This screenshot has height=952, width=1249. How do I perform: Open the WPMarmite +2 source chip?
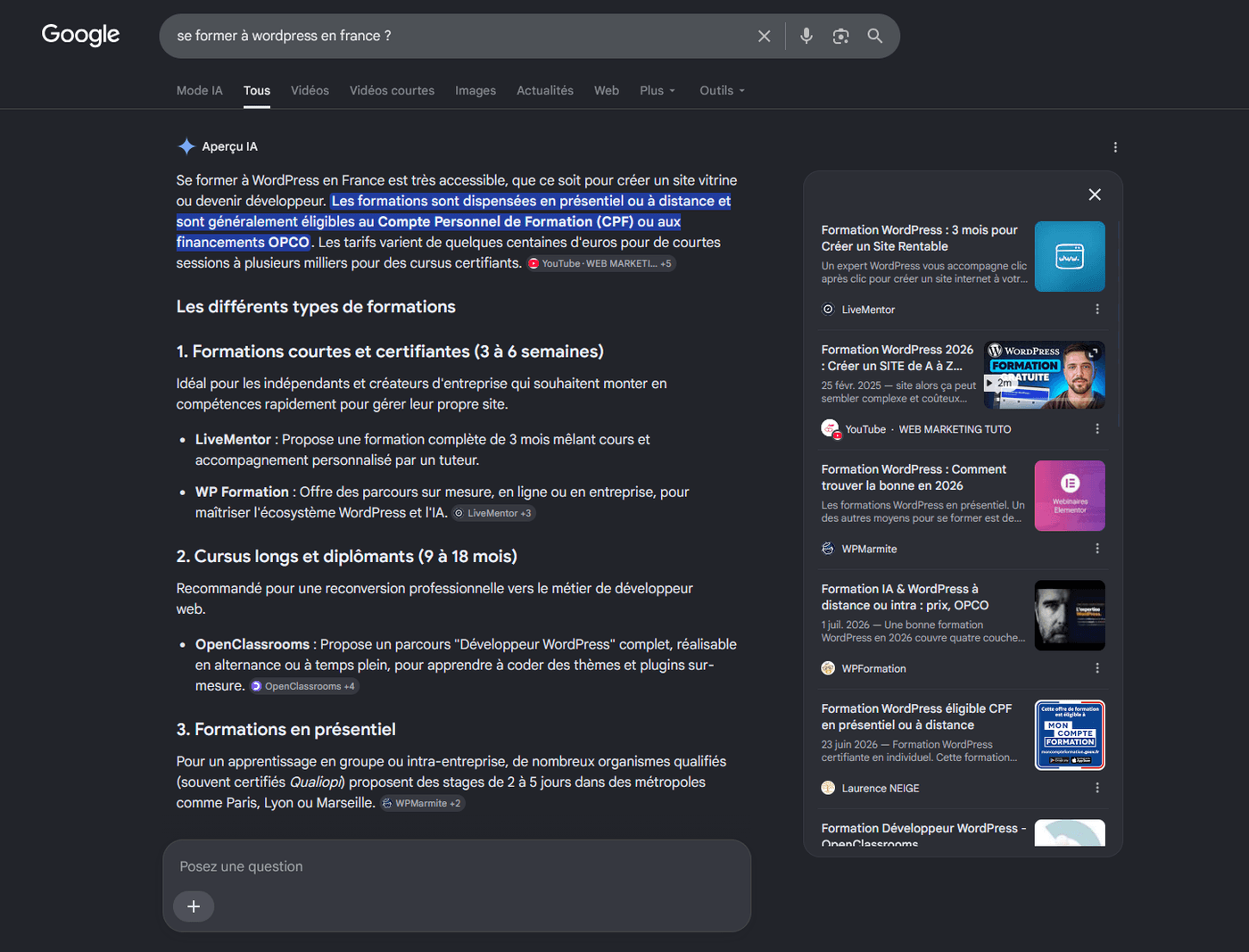[x=422, y=803]
